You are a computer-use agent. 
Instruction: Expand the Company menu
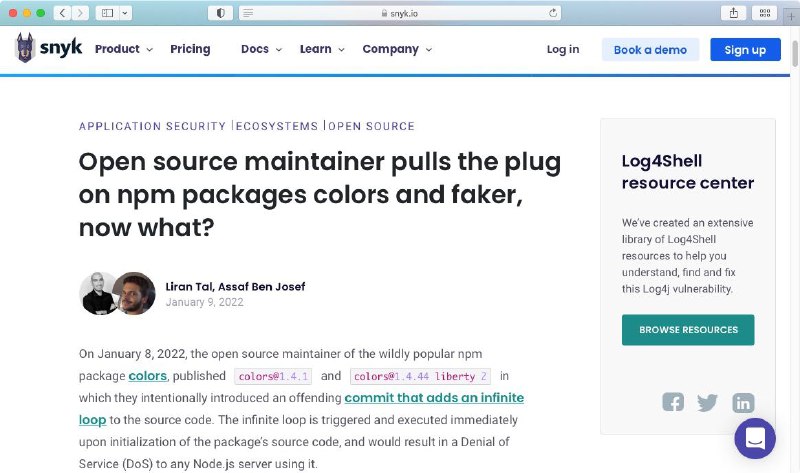coord(397,49)
